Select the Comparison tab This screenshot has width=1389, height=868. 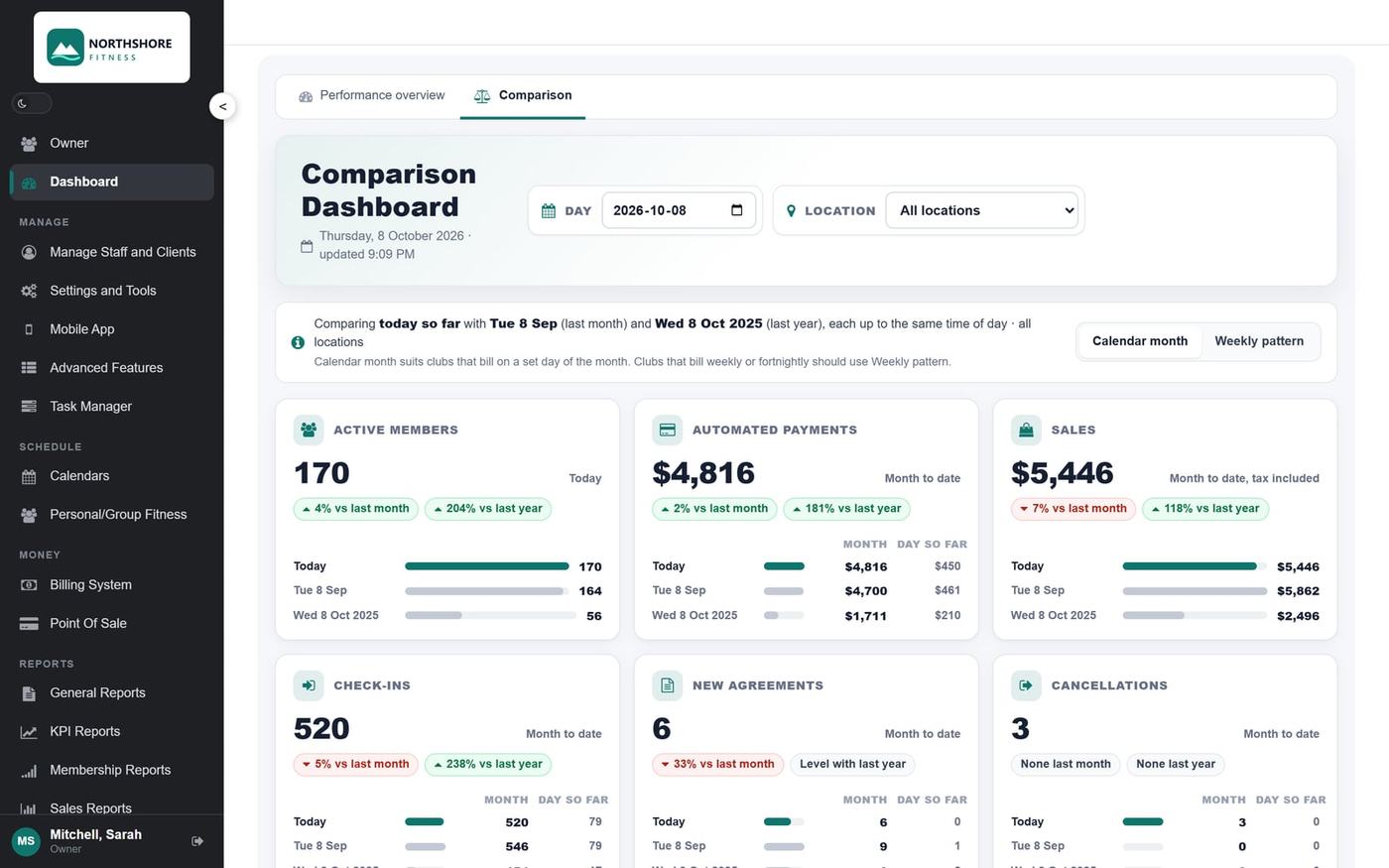(523, 96)
